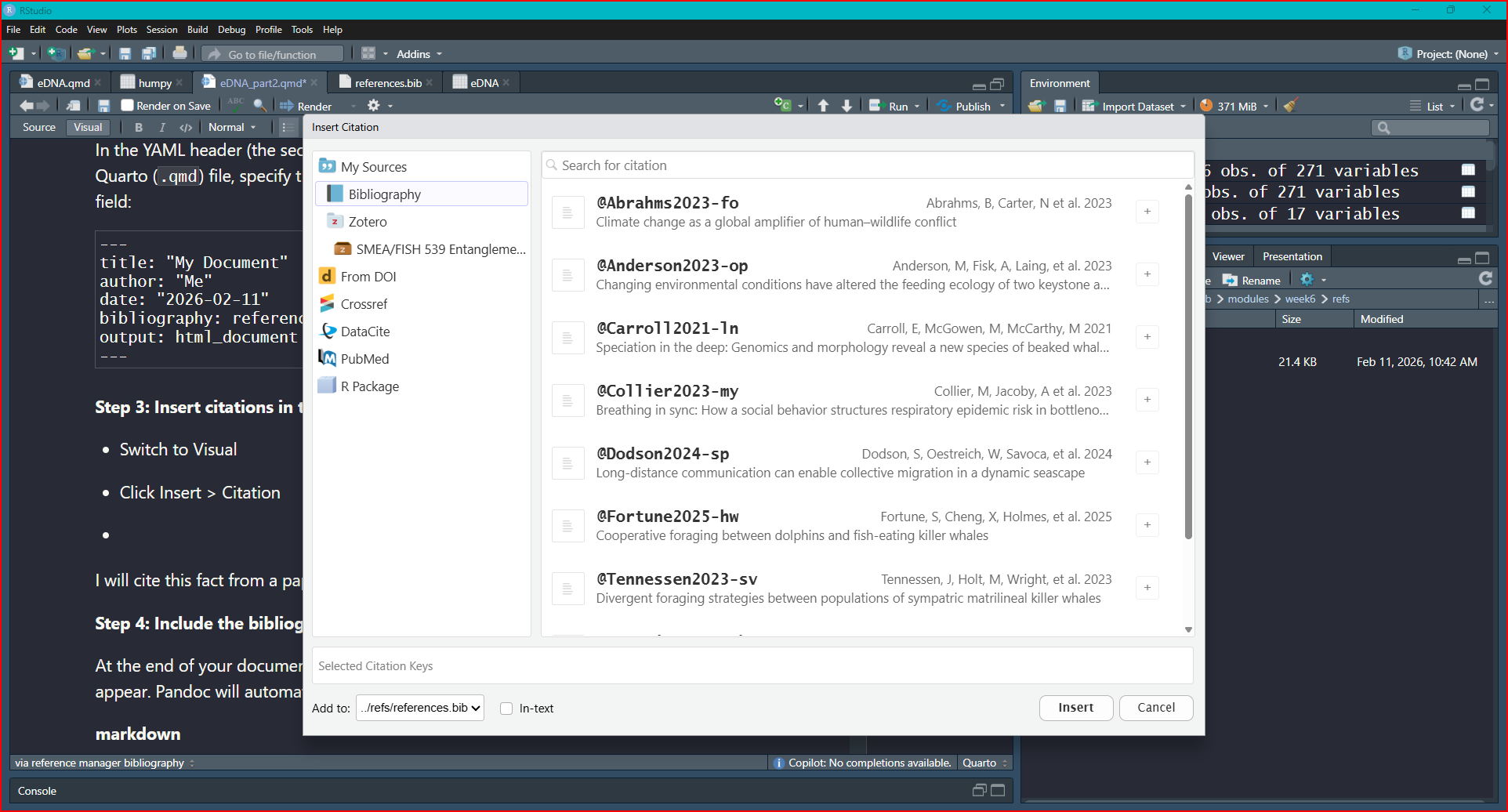Open the Add to references.bib dropdown
Viewport: 1508px width, 812px height.
(420, 708)
